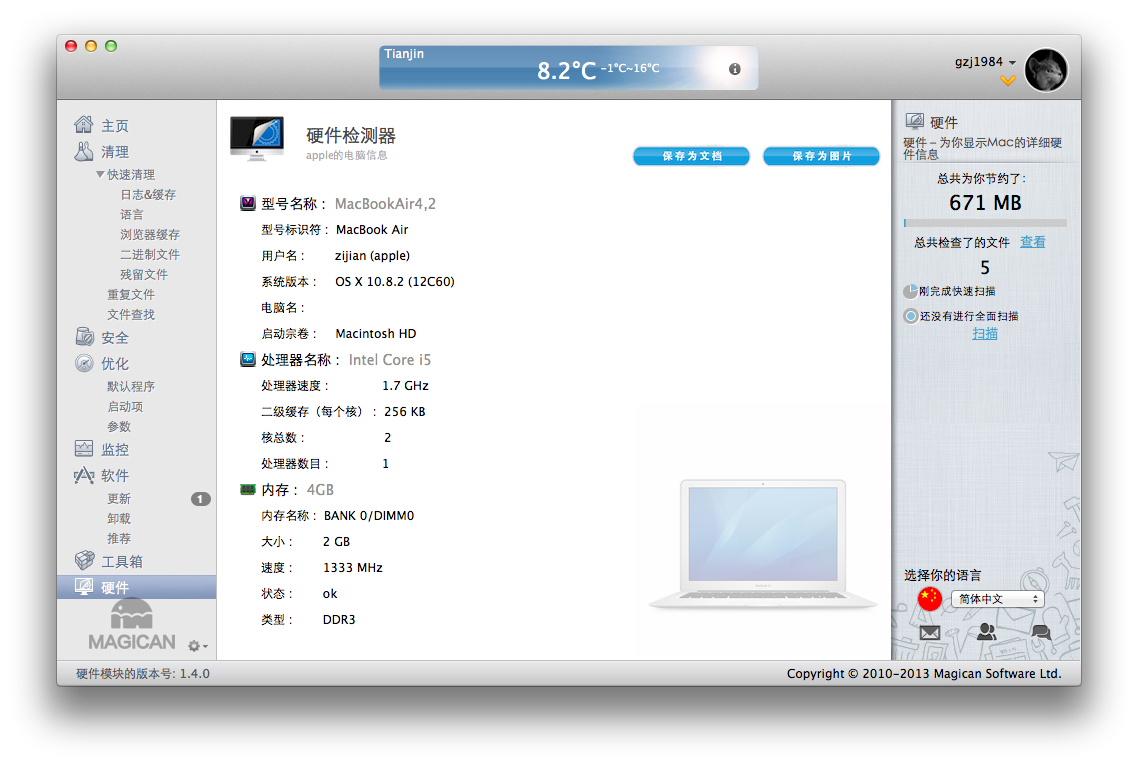Click the Macintosh HD value
This screenshot has height=765, width=1138.
[x=376, y=334]
